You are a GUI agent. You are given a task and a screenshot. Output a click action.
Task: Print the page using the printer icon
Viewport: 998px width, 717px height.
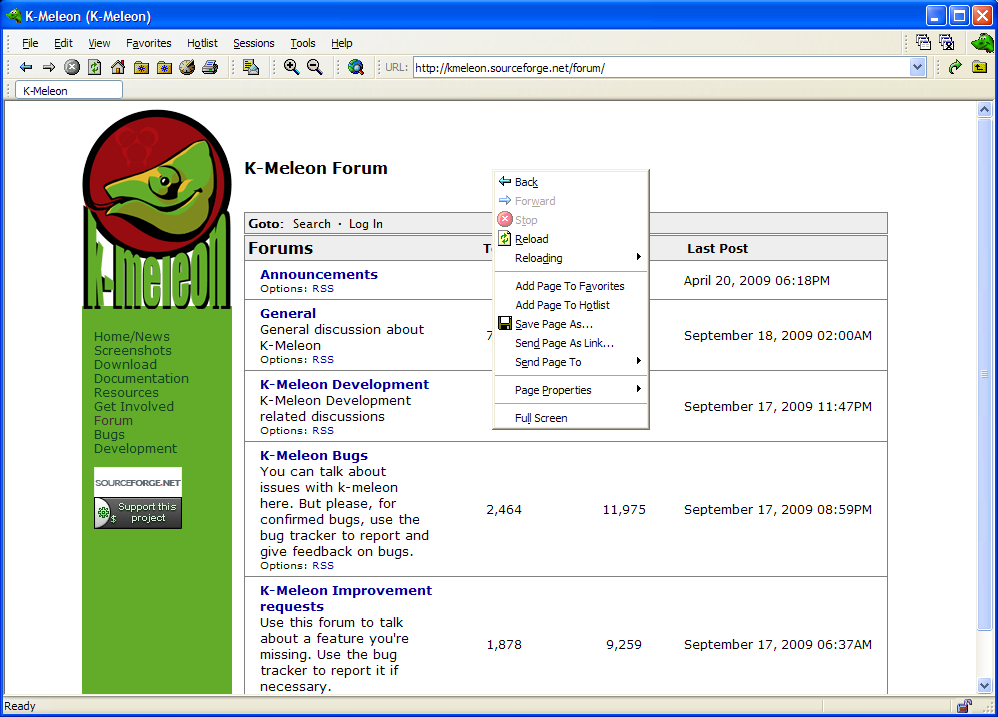[x=210, y=67]
